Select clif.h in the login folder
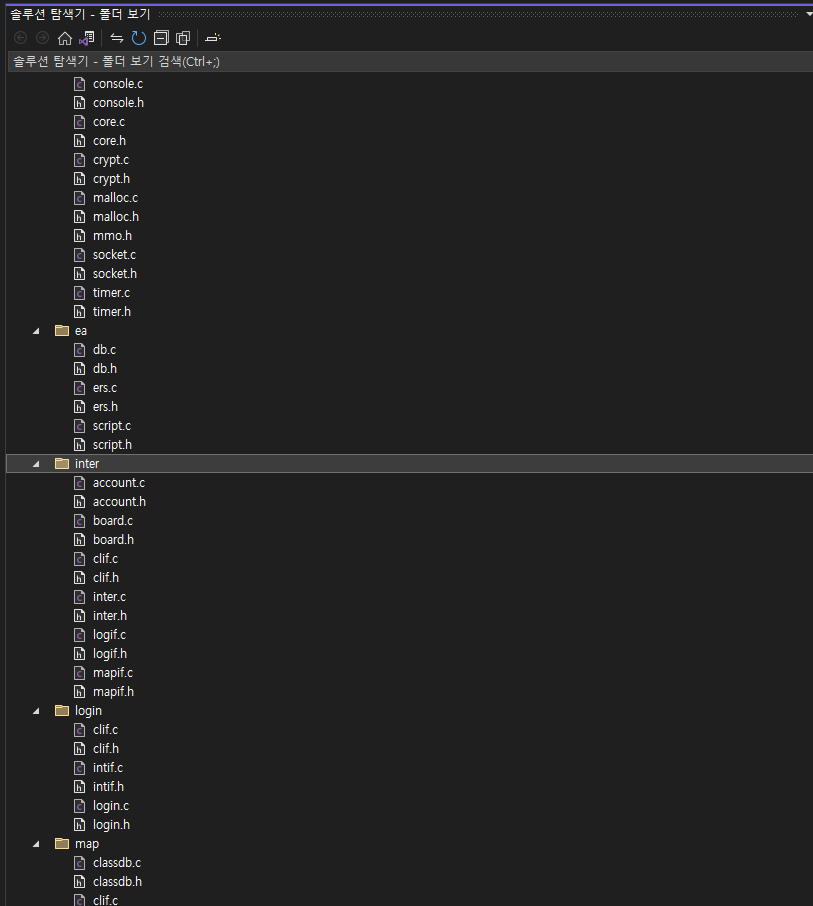 click(106, 749)
